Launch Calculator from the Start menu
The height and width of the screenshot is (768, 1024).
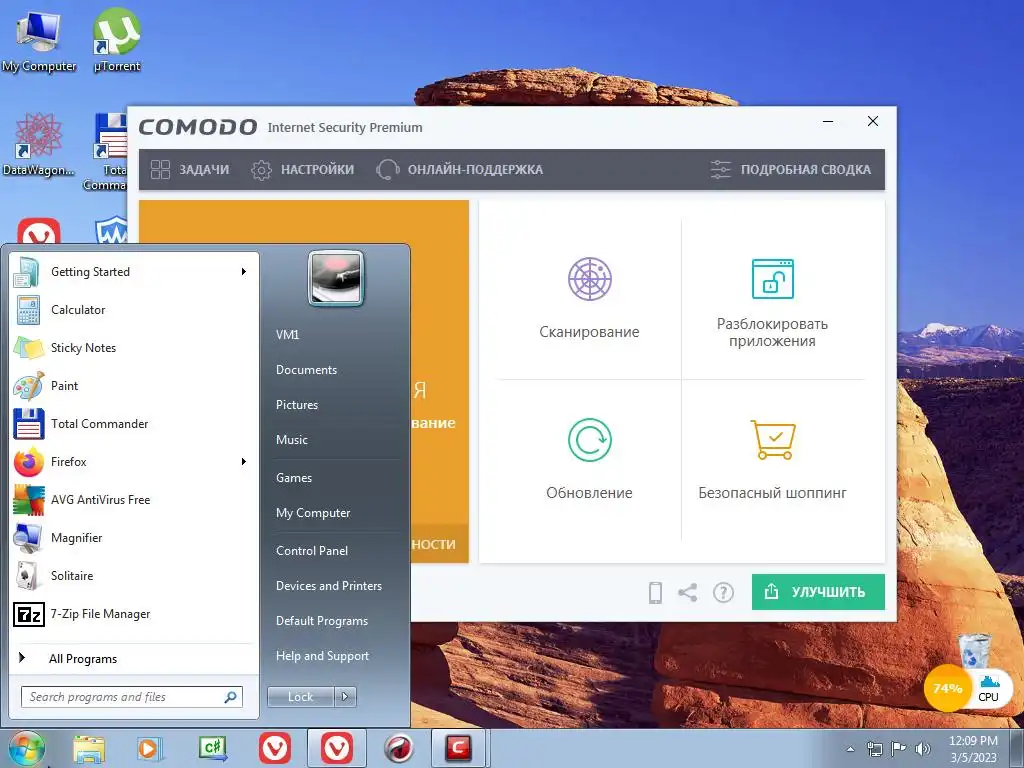point(133,310)
